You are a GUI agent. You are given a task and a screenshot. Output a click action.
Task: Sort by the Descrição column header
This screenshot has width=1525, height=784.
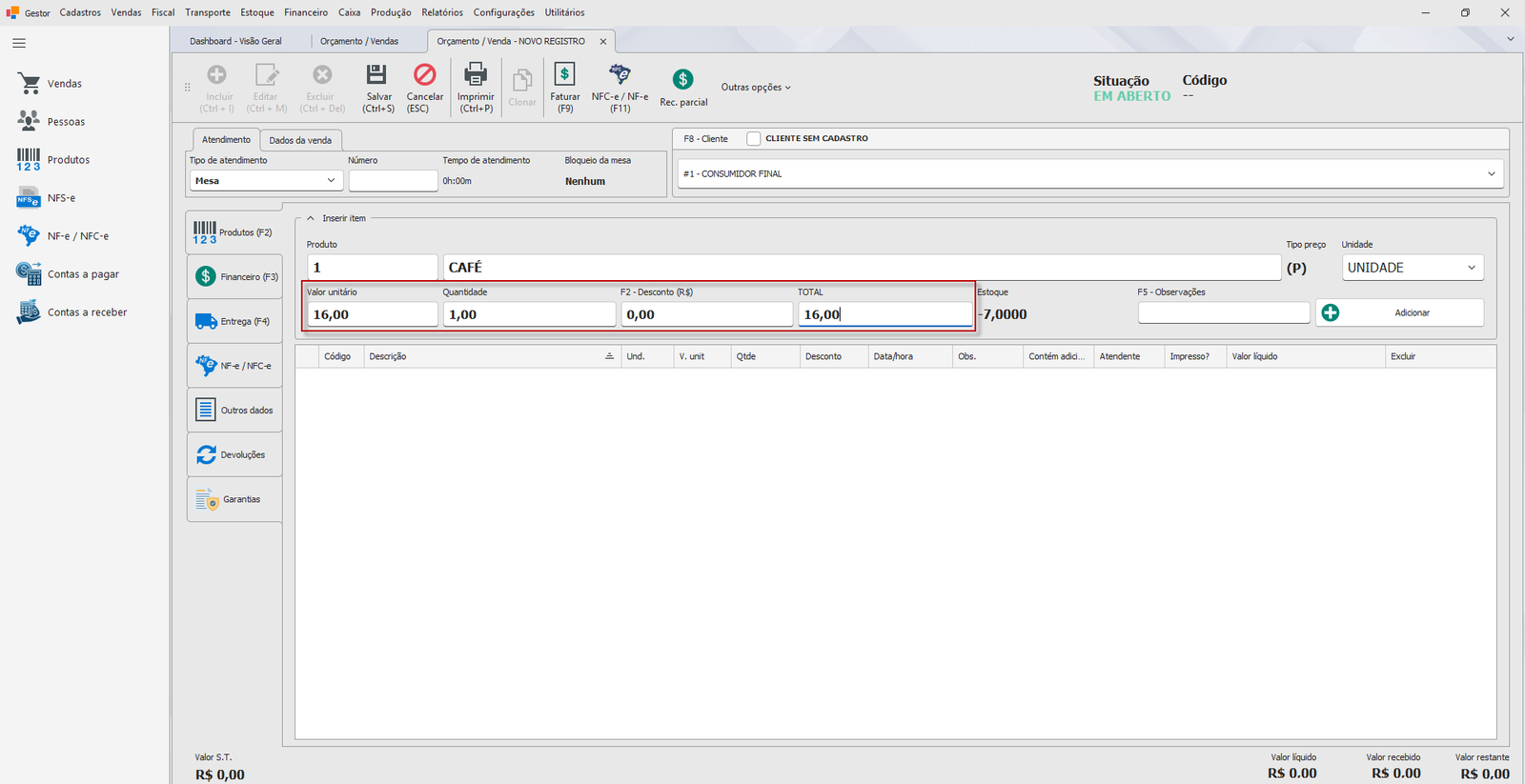[x=490, y=356]
